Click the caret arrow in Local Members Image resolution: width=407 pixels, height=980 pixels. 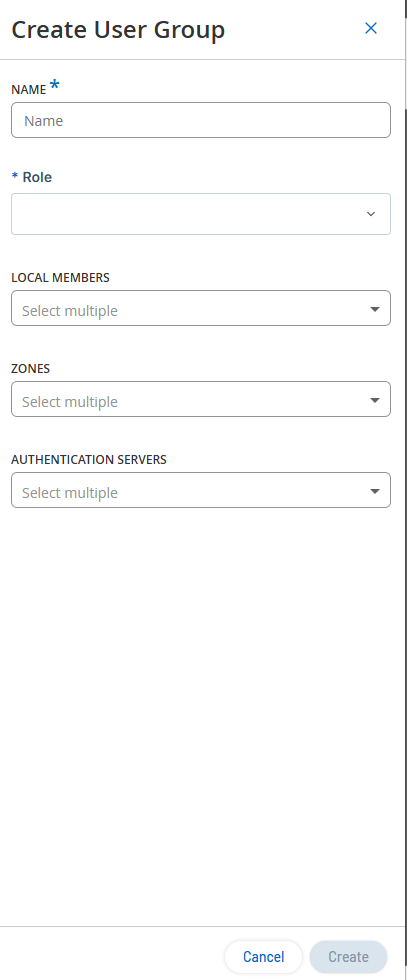click(x=374, y=309)
